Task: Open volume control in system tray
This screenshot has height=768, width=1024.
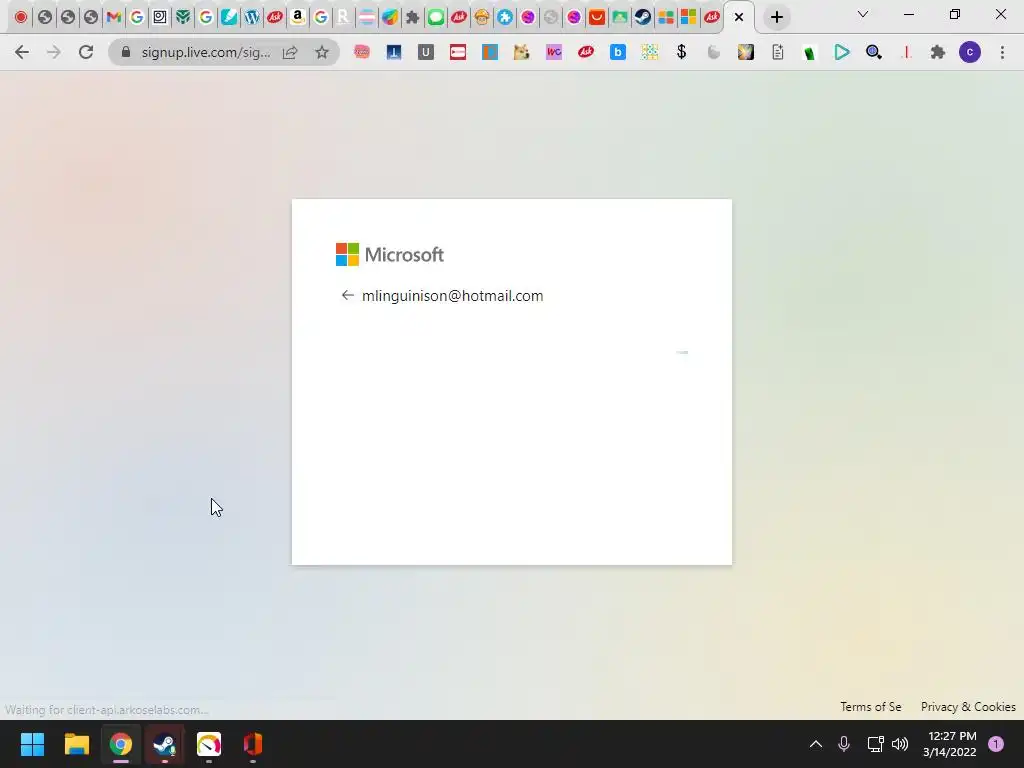Action: [x=900, y=744]
